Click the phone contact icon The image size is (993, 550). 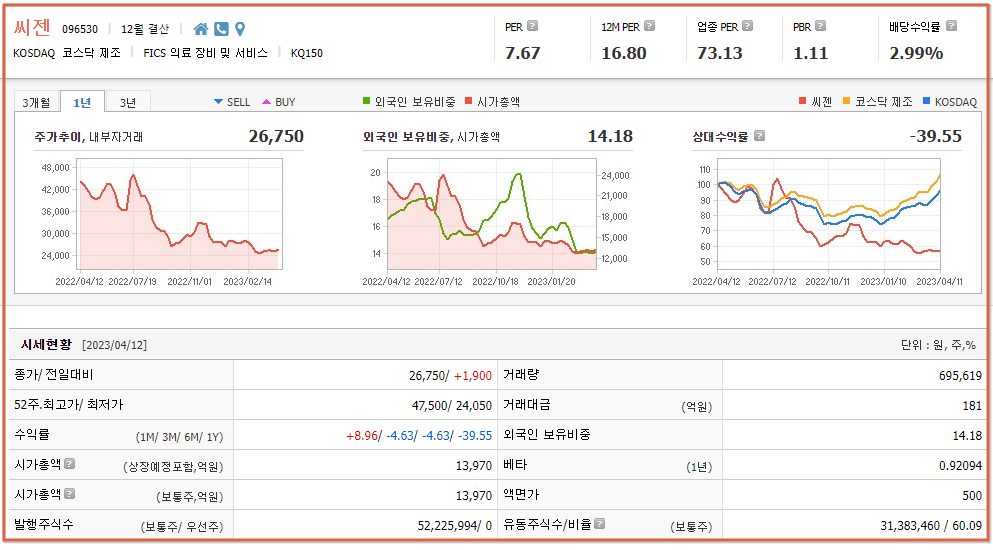pos(221,29)
